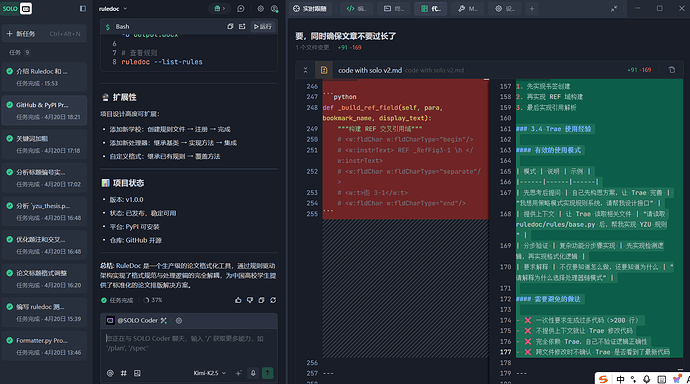Regenerate the assistant response
690x384 pixels.
pyautogui.click(x=273, y=300)
